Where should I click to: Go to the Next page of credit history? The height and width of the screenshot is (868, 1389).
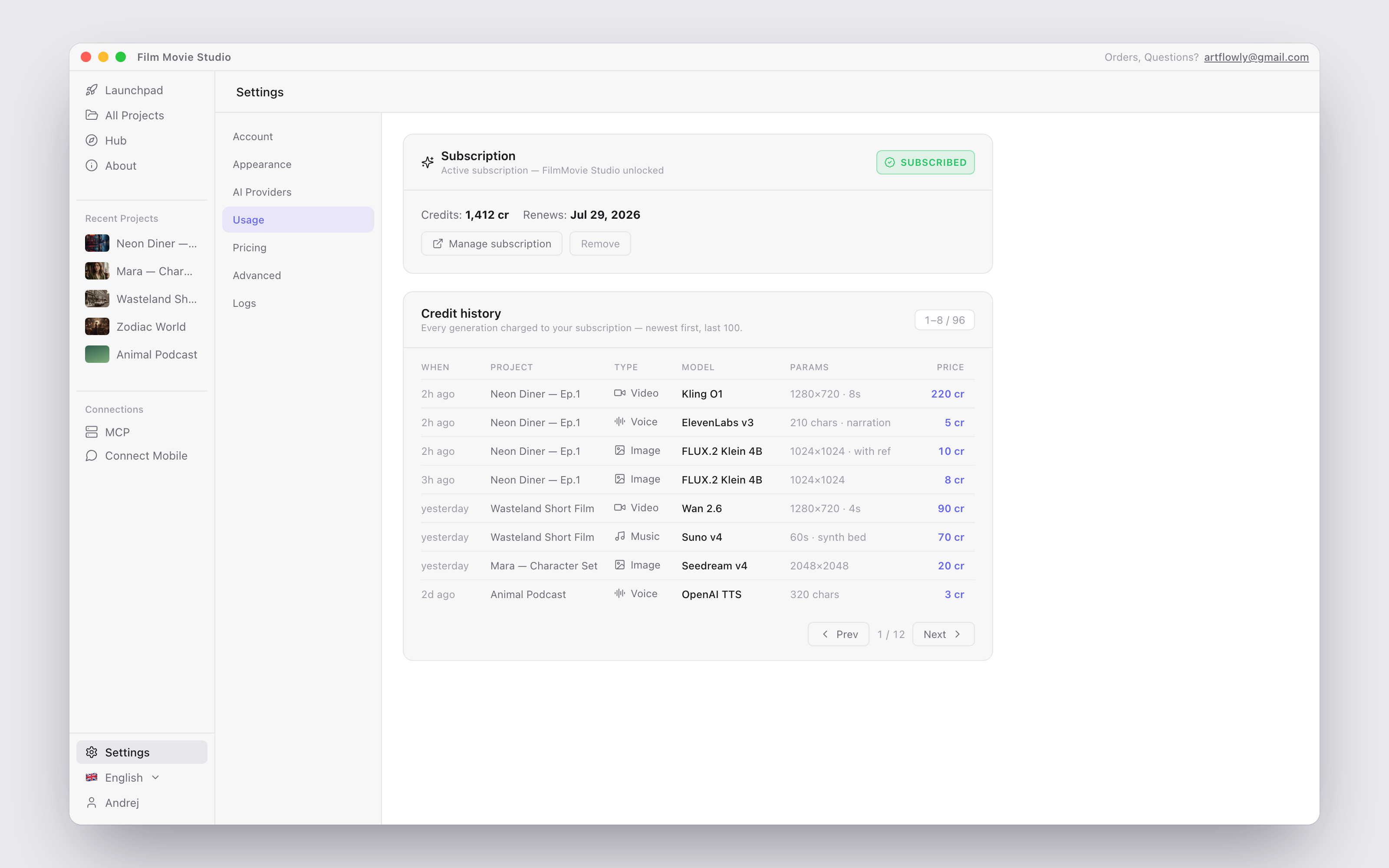pyautogui.click(x=943, y=635)
